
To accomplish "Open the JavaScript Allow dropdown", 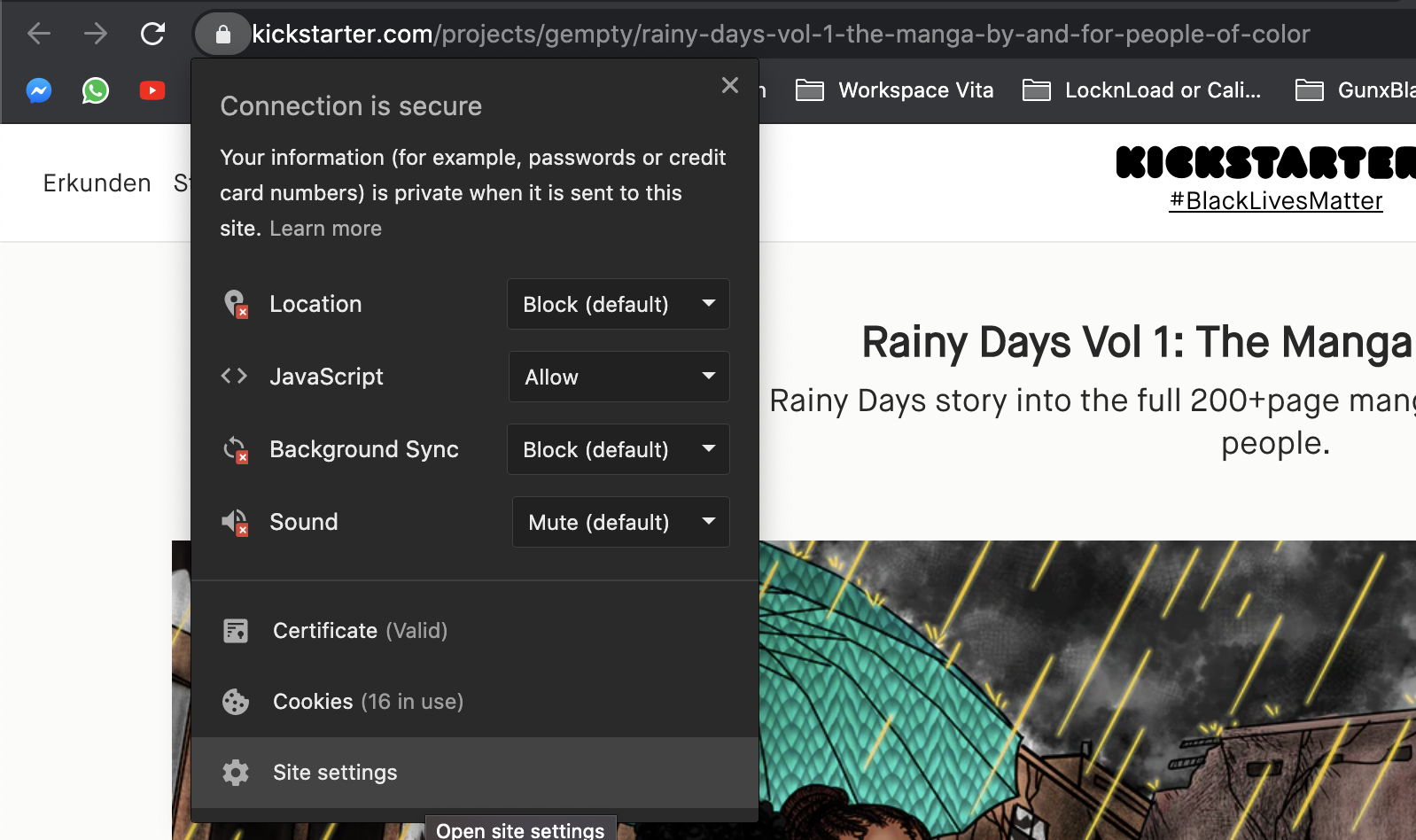I will [x=619, y=377].
